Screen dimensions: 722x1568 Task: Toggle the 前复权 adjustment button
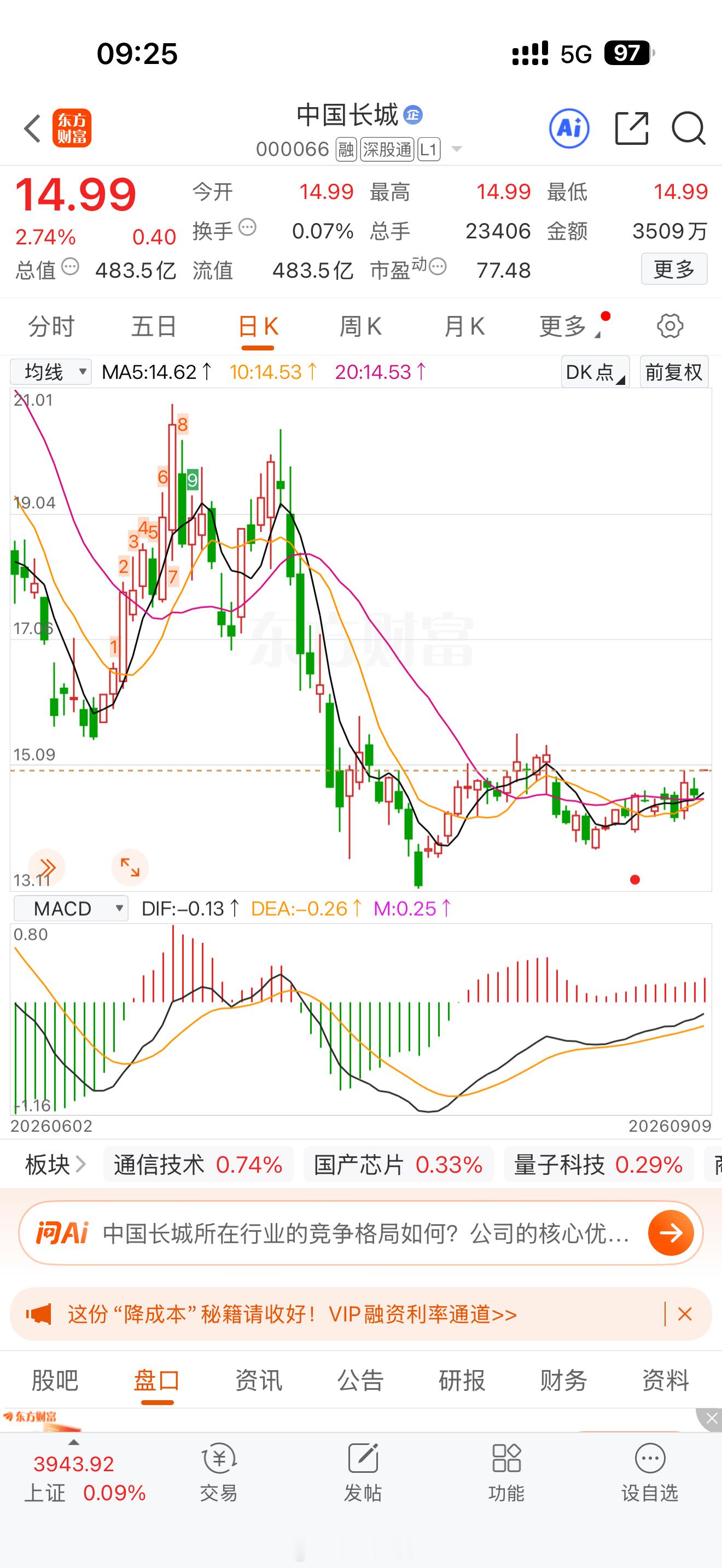pos(674,372)
